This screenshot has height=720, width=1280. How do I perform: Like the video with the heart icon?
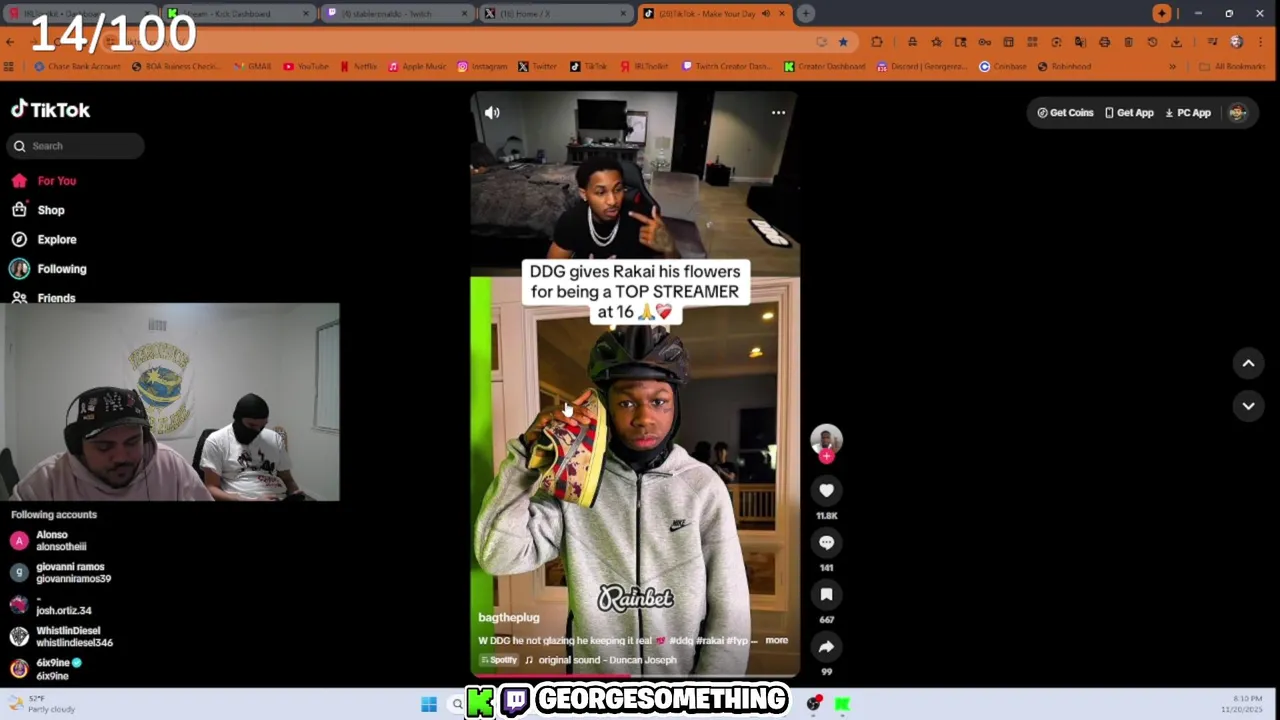(x=826, y=490)
